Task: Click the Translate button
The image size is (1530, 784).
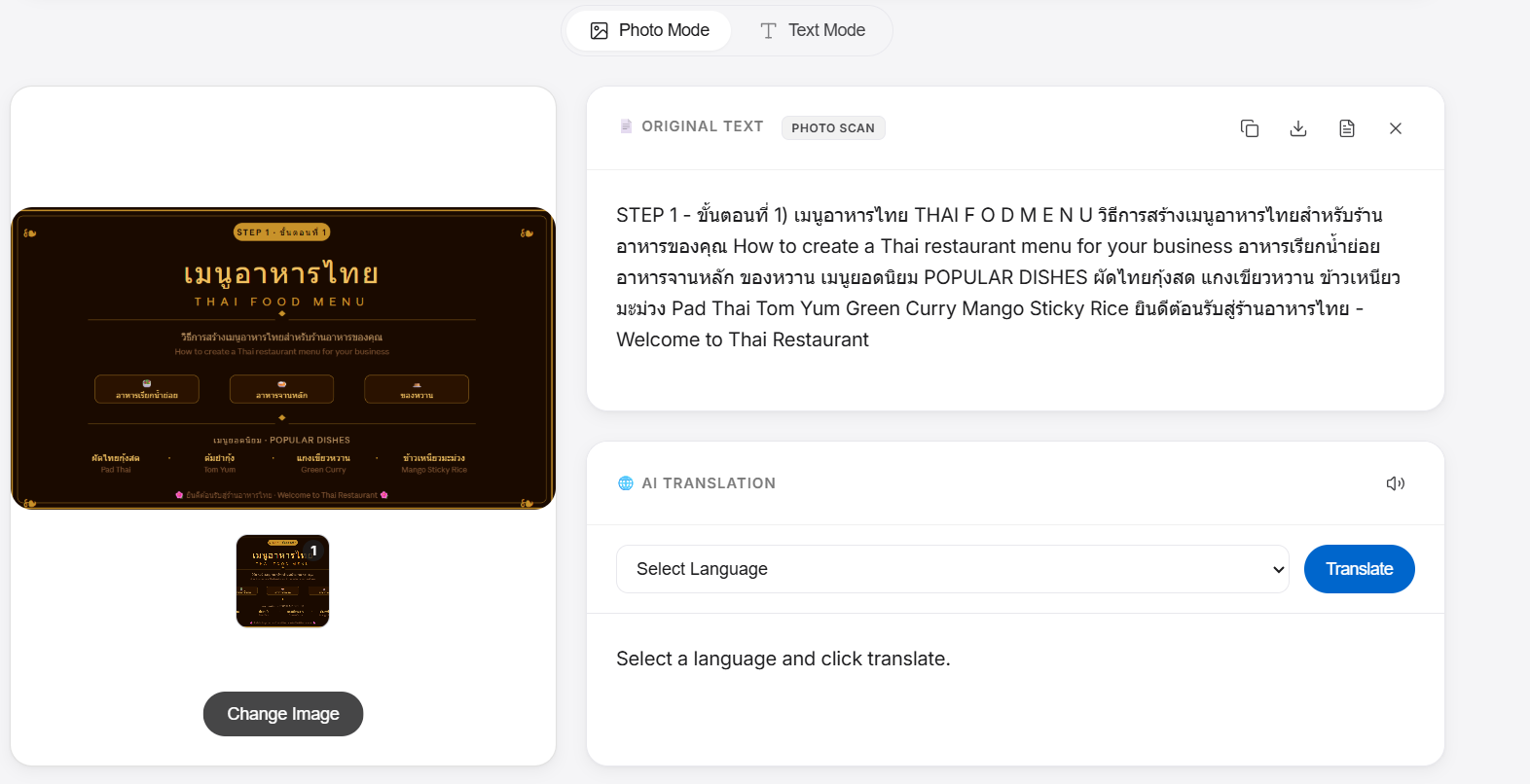Action: point(1360,569)
